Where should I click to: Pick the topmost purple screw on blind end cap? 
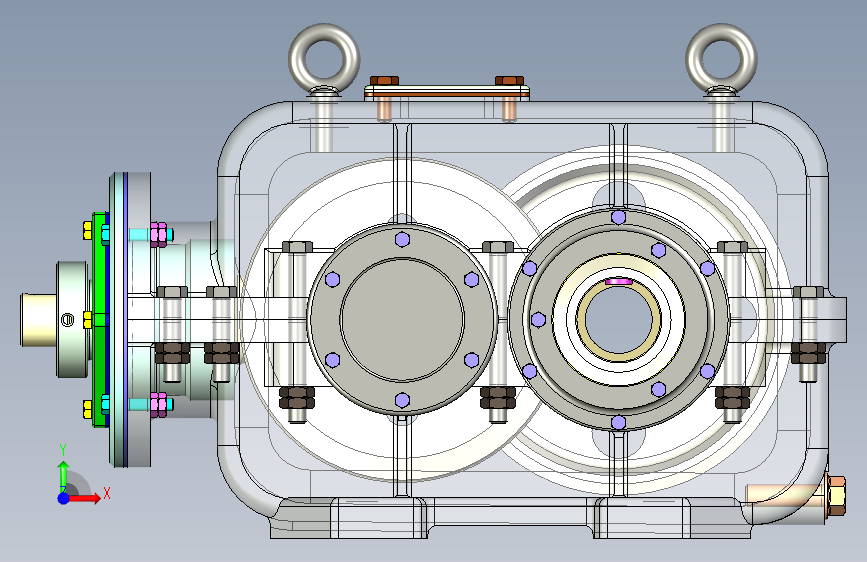(403, 240)
